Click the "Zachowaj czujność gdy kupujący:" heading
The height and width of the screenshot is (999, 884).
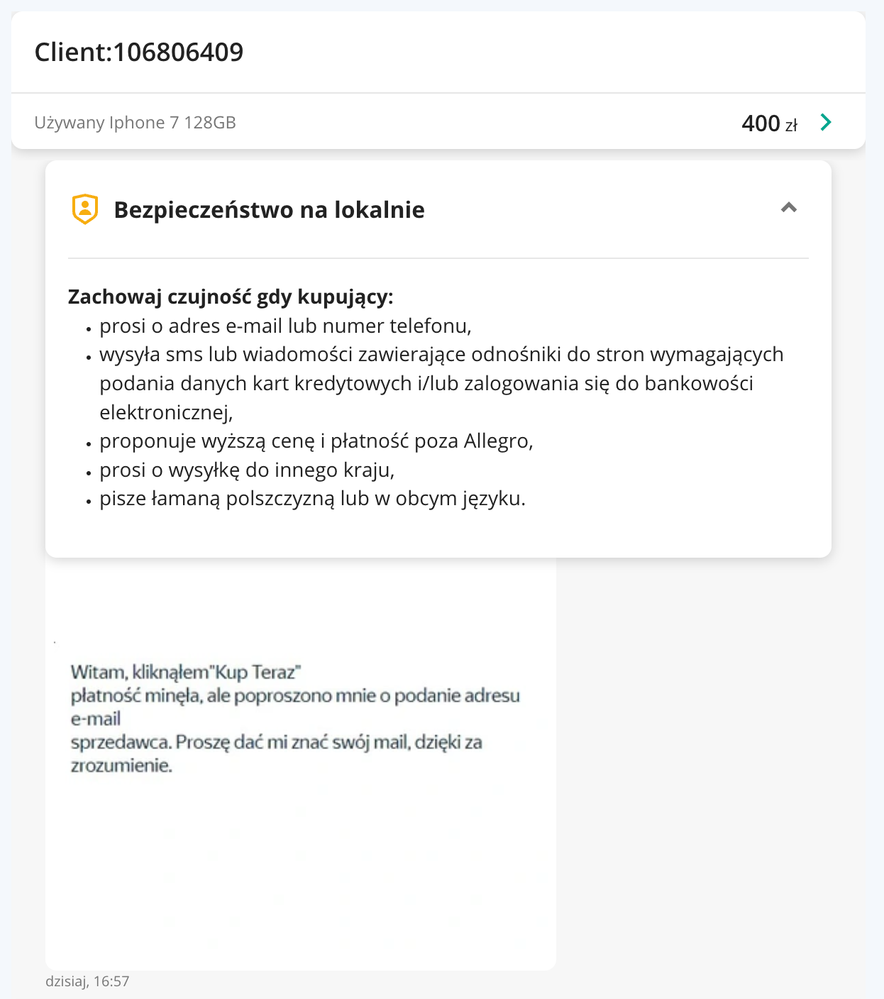(x=231, y=297)
